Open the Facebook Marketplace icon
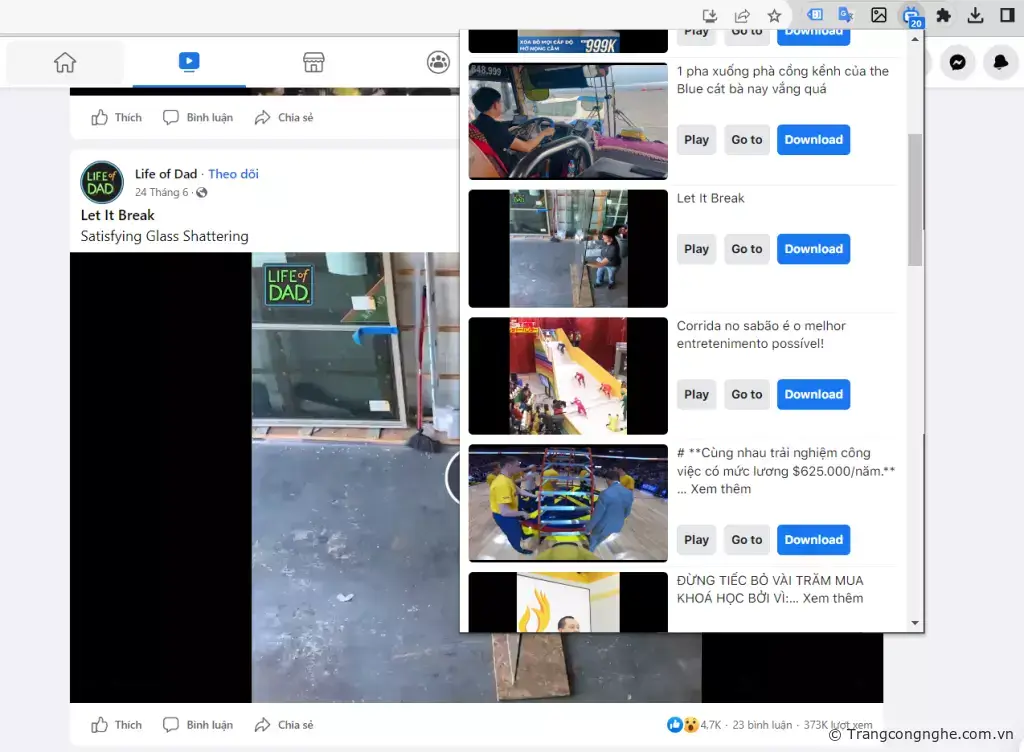1024x752 pixels. (x=314, y=63)
